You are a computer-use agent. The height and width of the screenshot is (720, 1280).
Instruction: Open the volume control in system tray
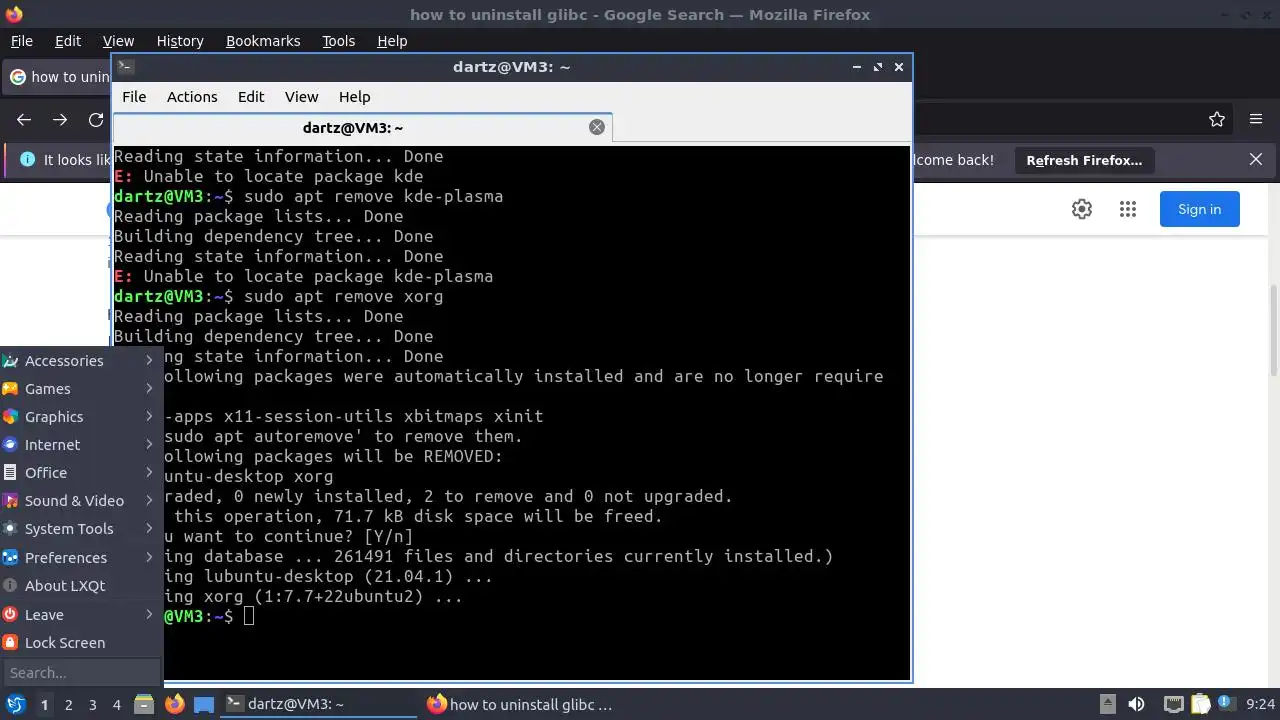(1136, 705)
